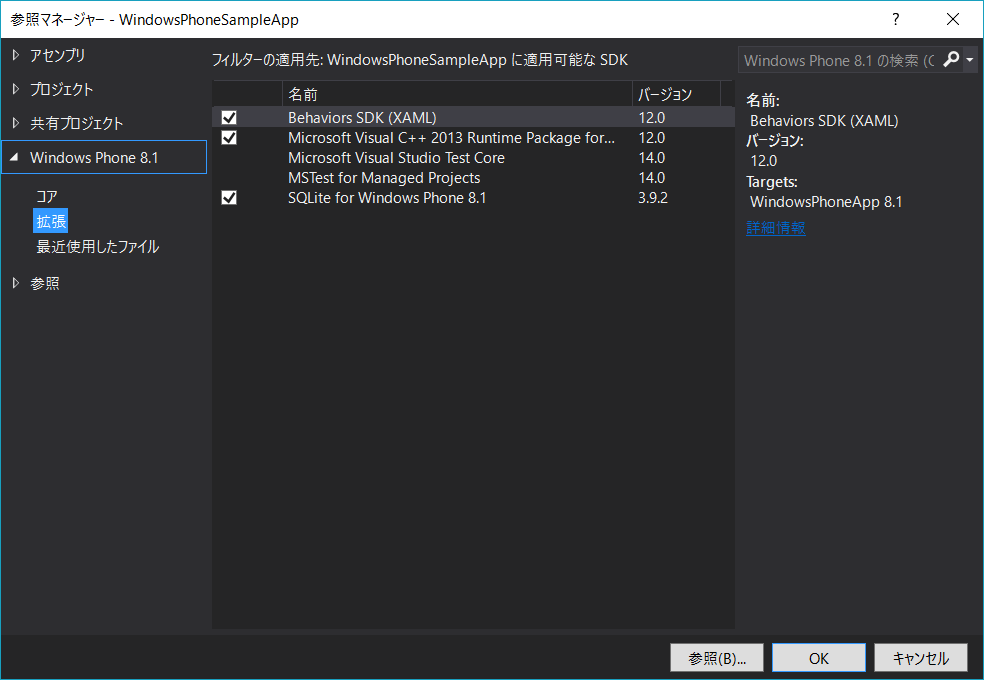
Task: Select SQLite for Windows Phone 8.1 row
Action: click(474, 198)
